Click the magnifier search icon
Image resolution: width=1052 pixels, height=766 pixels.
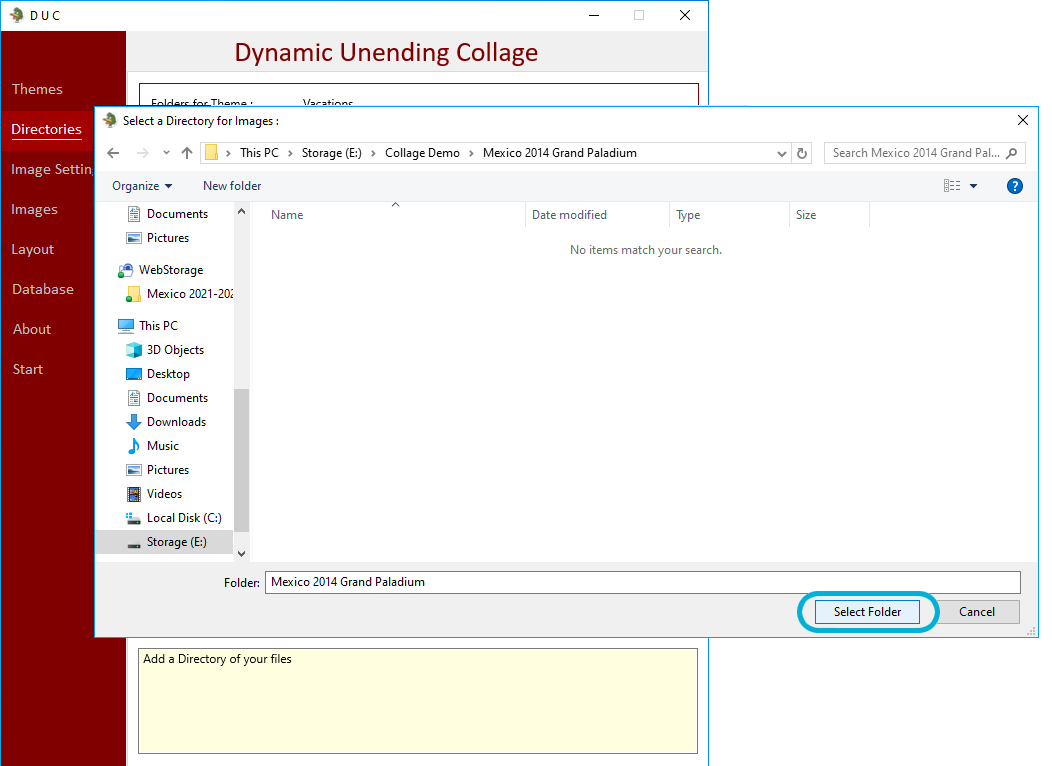click(1012, 153)
